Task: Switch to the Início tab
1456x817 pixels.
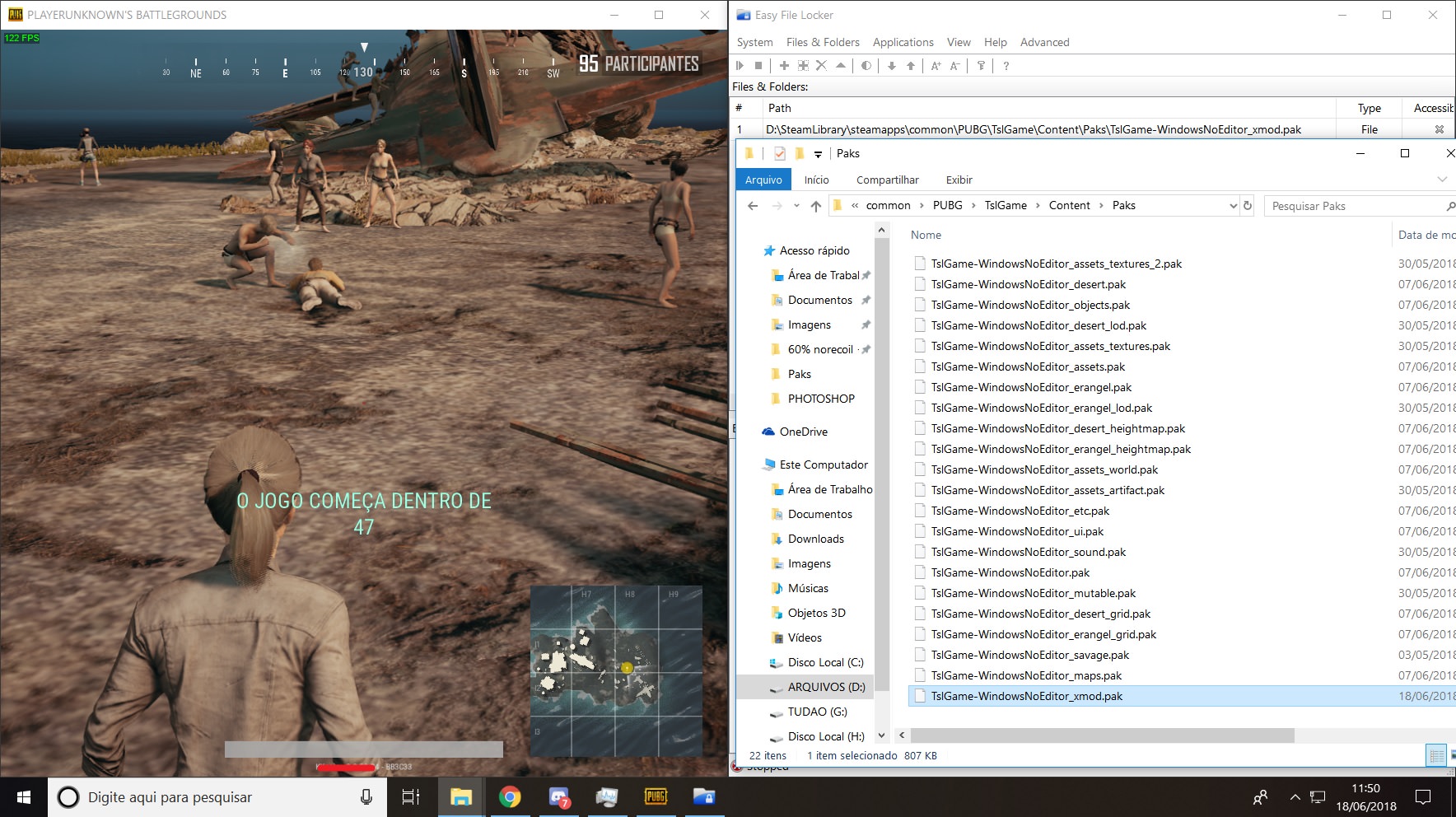Action: click(816, 180)
